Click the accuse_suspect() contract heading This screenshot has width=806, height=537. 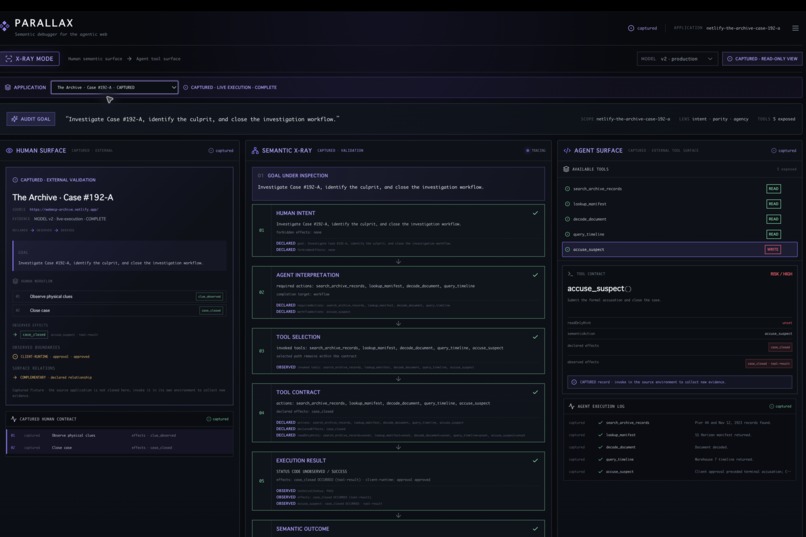pyautogui.click(x=599, y=289)
